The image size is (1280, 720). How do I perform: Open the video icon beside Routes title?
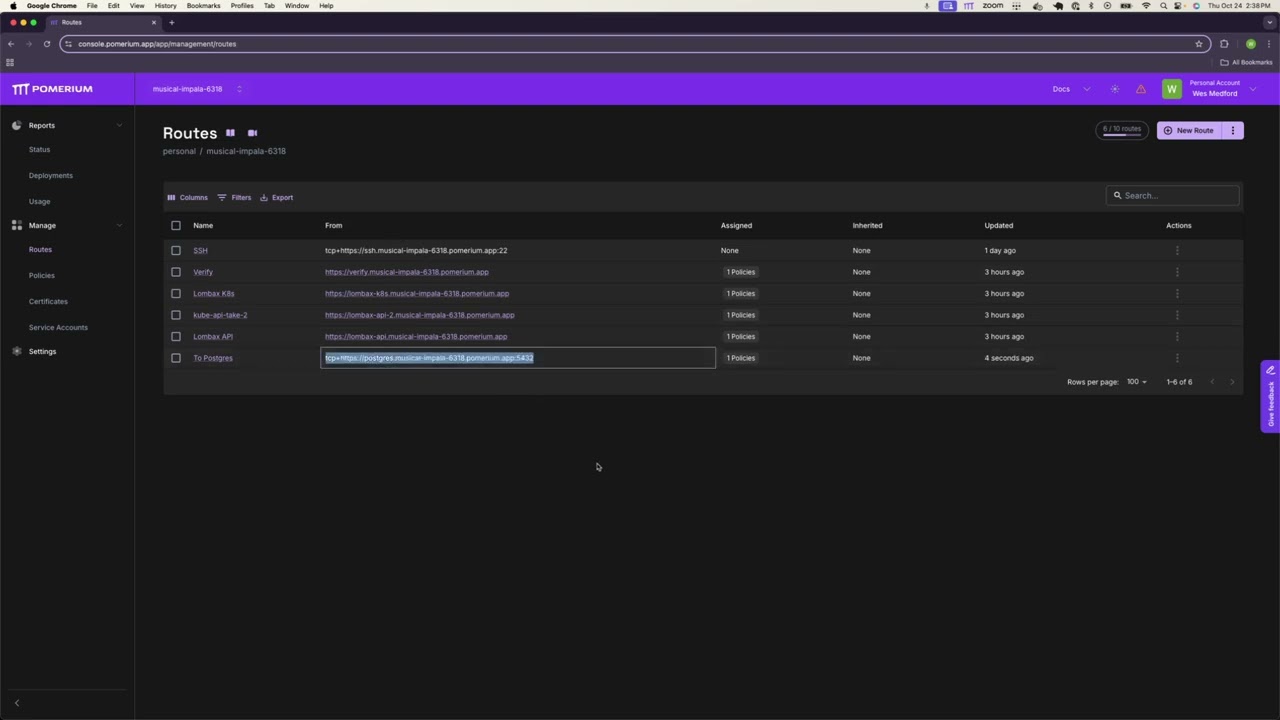tap(252, 133)
